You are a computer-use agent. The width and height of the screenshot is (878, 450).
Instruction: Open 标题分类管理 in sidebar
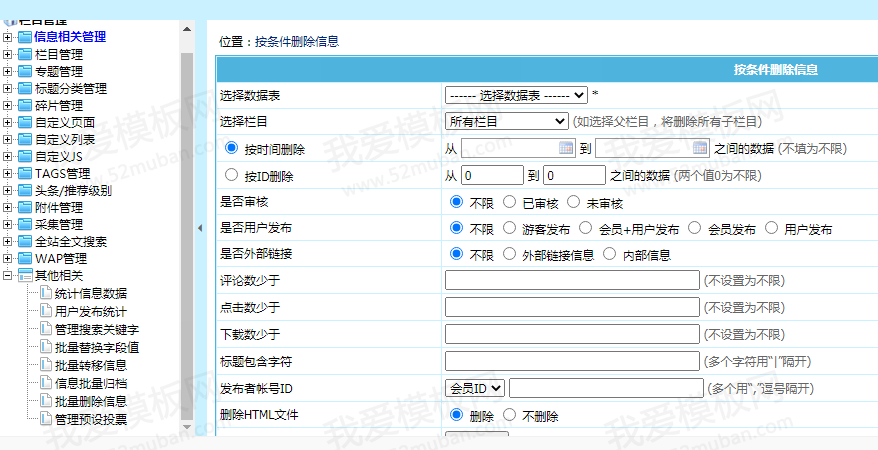(x=71, y=88)
